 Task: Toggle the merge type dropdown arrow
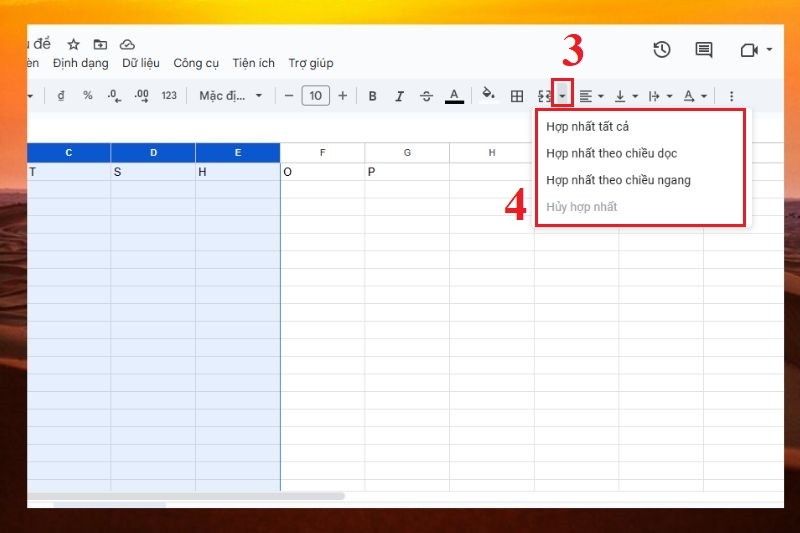pyautogui.click(x=562, y=96)
